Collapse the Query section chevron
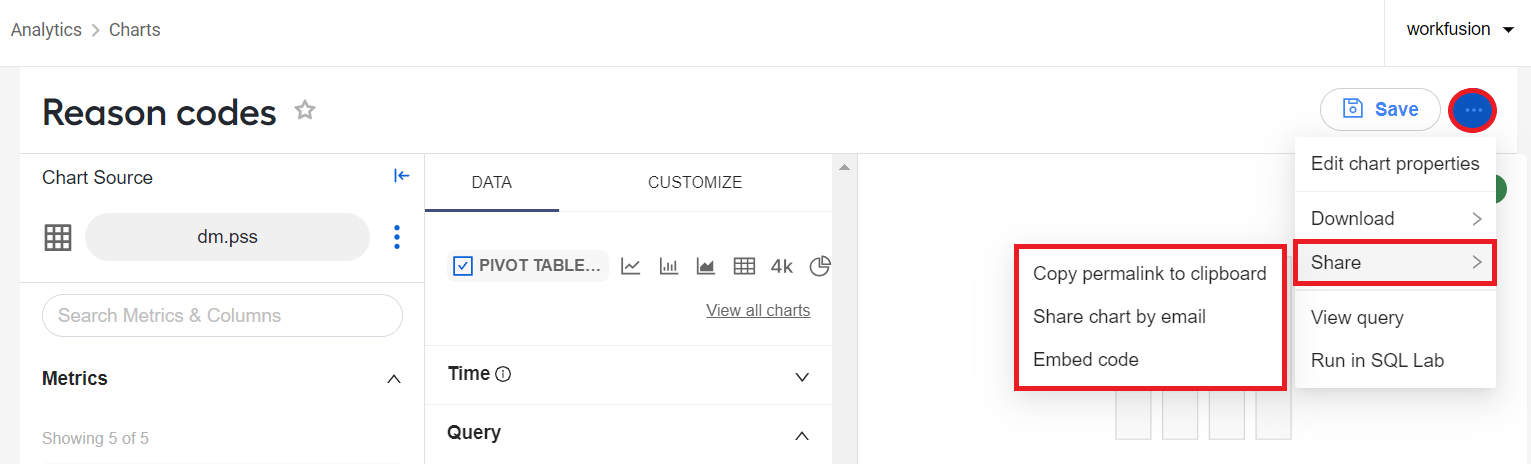The width and height of the screenshot is (1531, 464). (x=801, y=436)
